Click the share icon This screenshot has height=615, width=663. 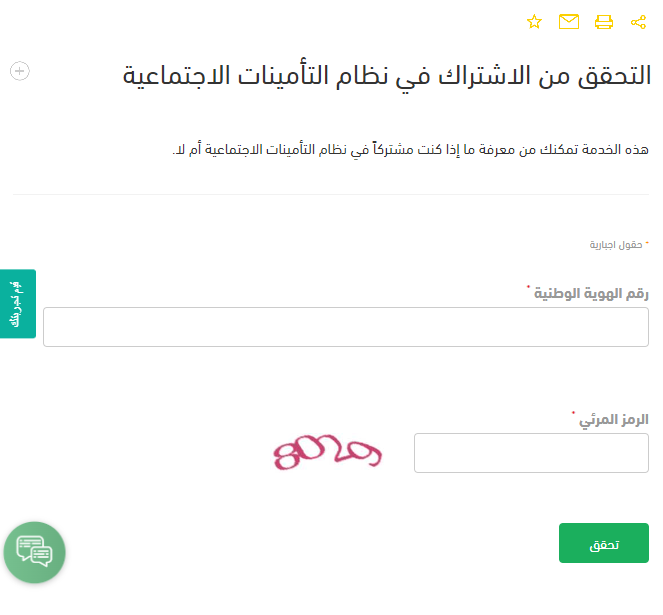pyautogui.click(x=639, y=22)
